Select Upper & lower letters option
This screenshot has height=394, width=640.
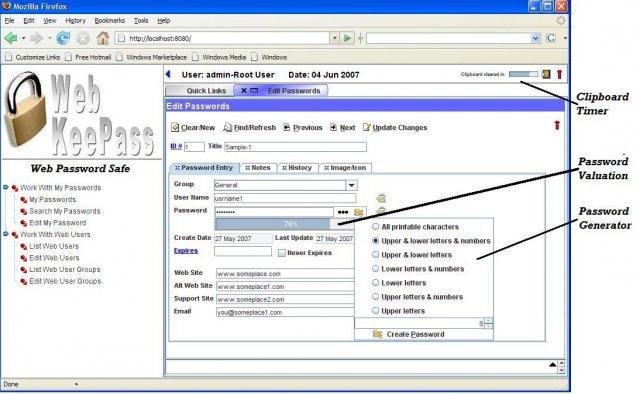[x=375, y=255]
